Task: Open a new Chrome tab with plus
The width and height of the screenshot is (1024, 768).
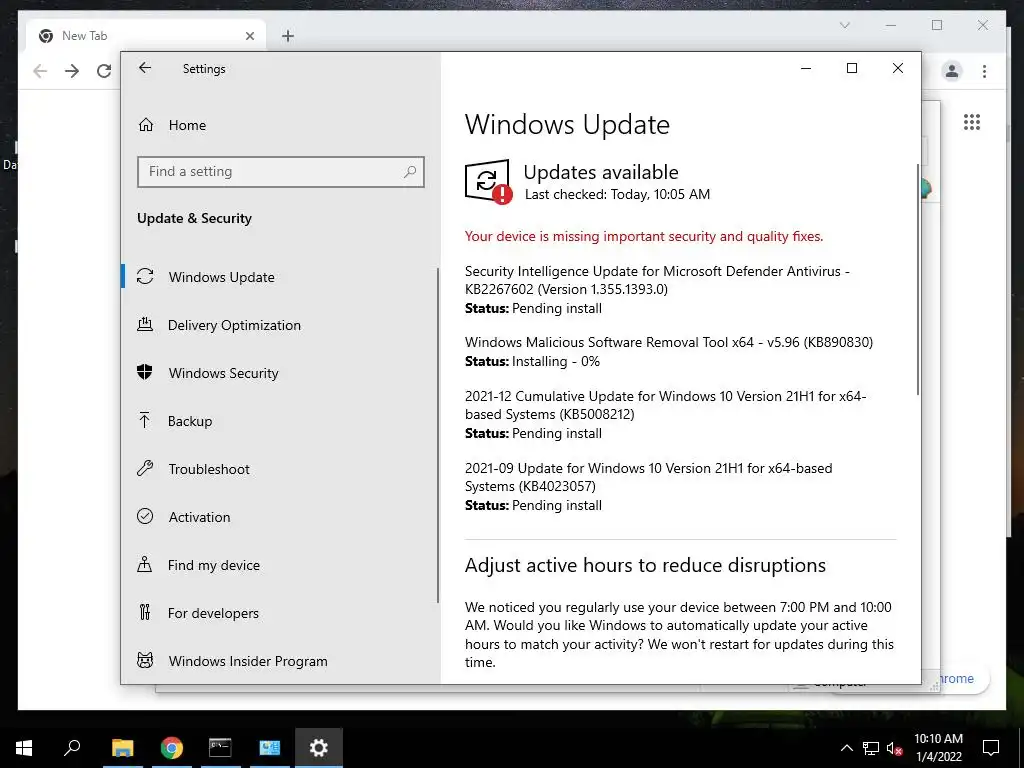Action: 288,36
